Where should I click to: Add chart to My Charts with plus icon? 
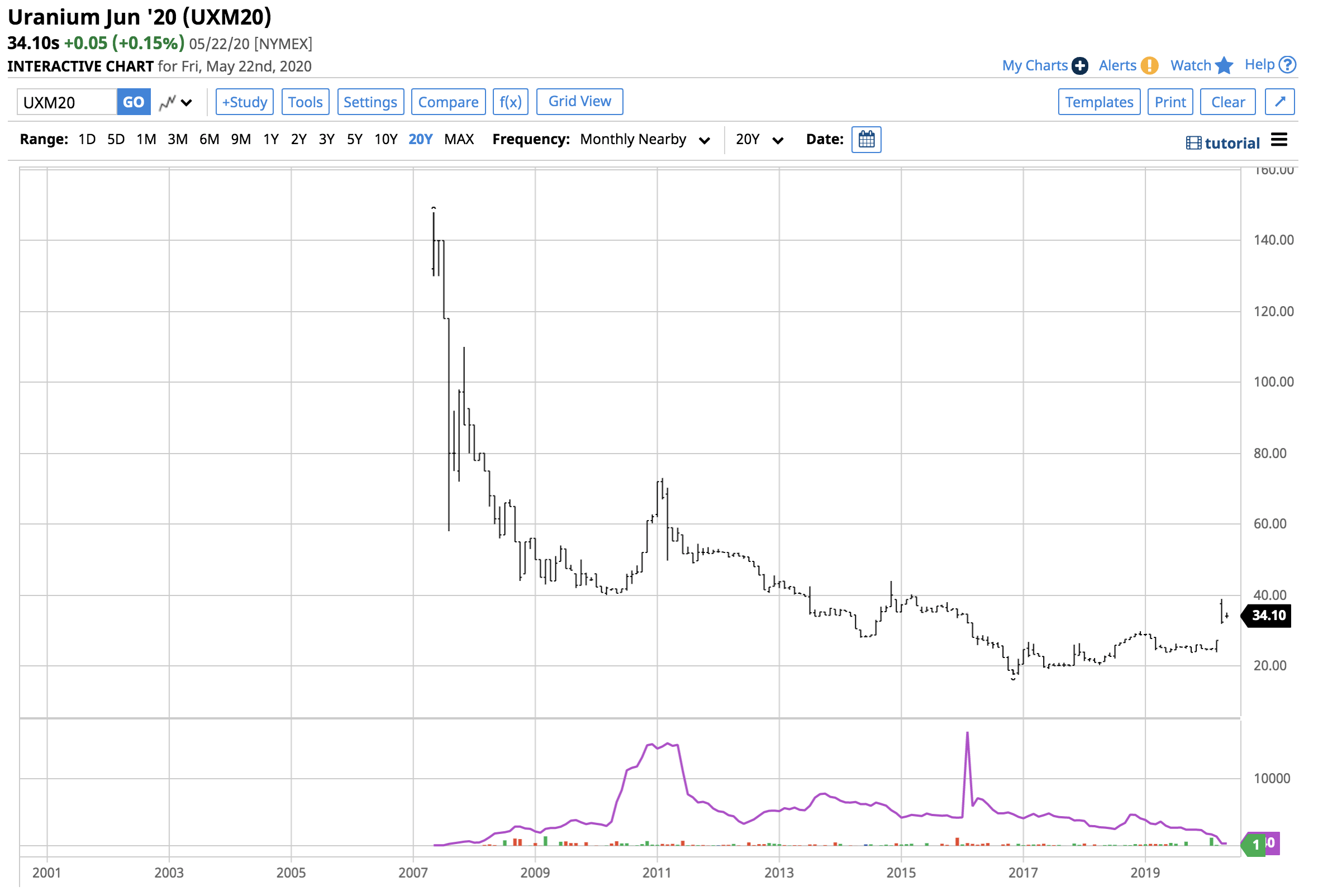point(1079,65)
